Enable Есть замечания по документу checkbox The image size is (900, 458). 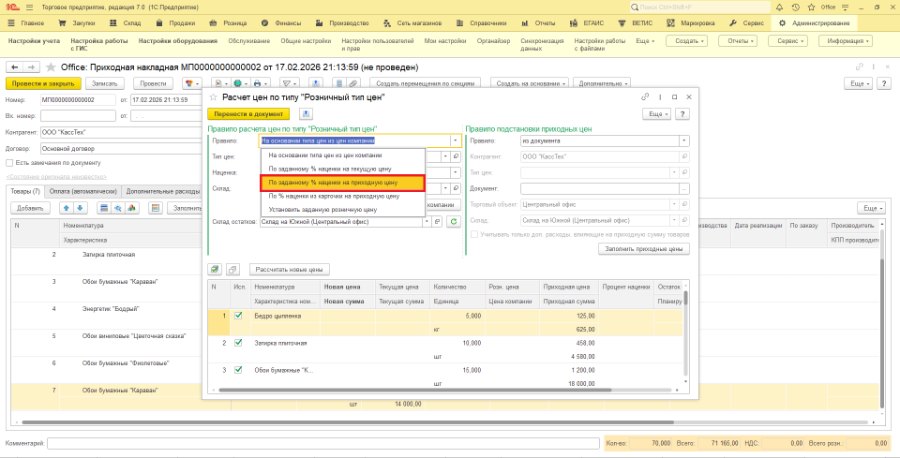click(9, 163)
